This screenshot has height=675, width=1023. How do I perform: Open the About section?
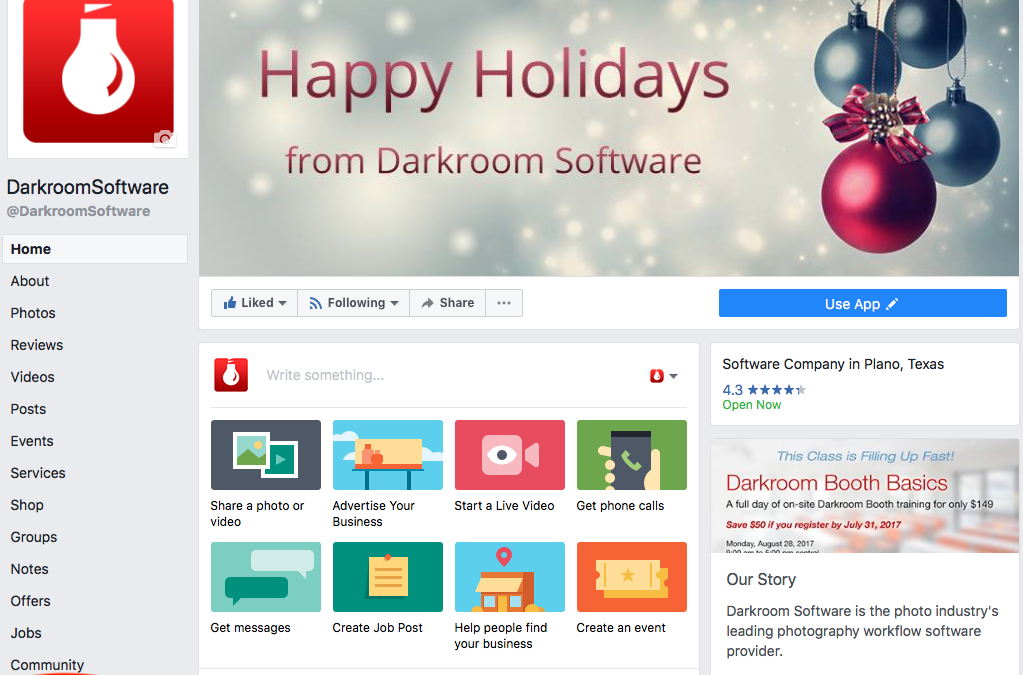tap(30, 281)
